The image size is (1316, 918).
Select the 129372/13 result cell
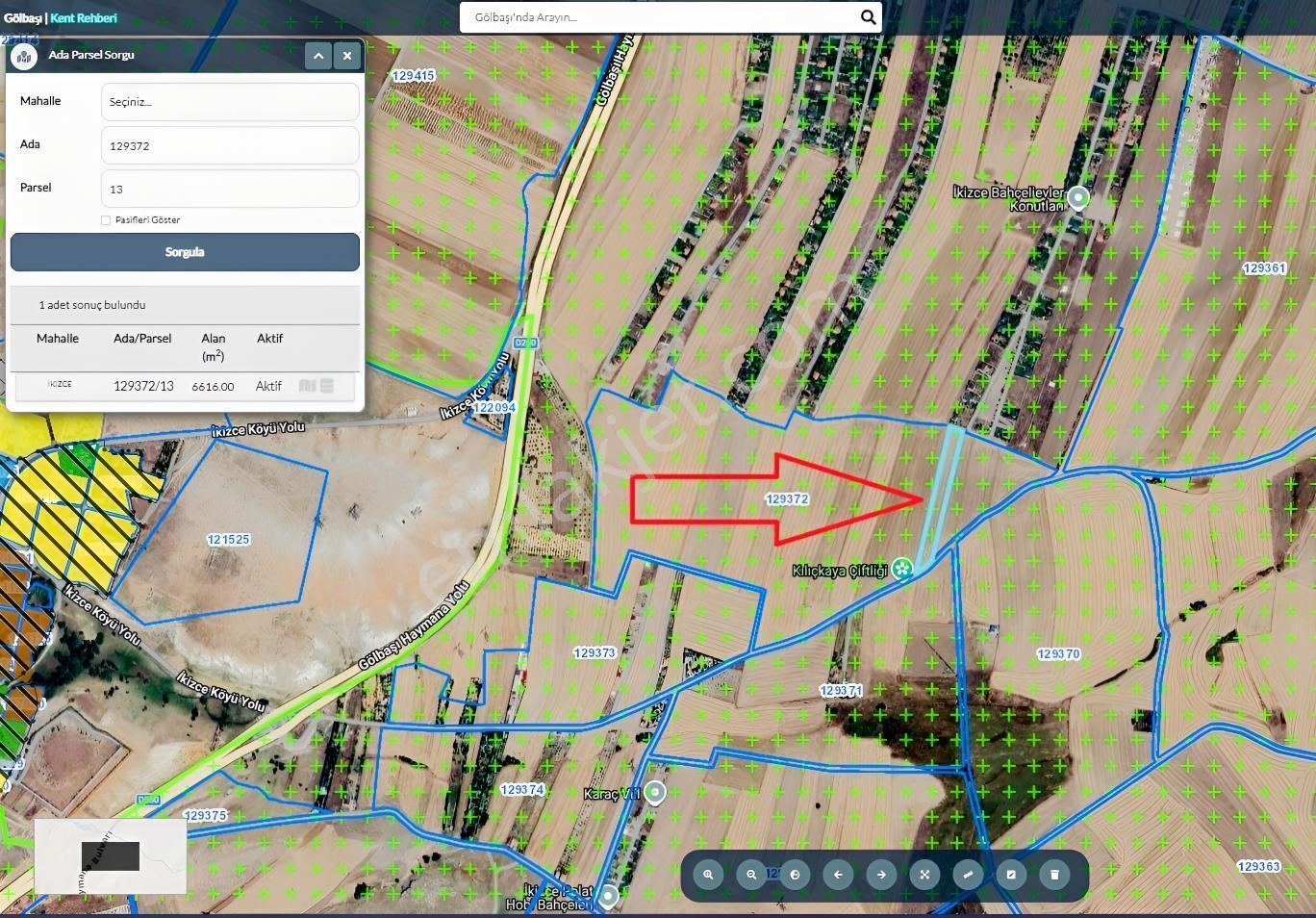pyautogui.click(x=143, y=386)
